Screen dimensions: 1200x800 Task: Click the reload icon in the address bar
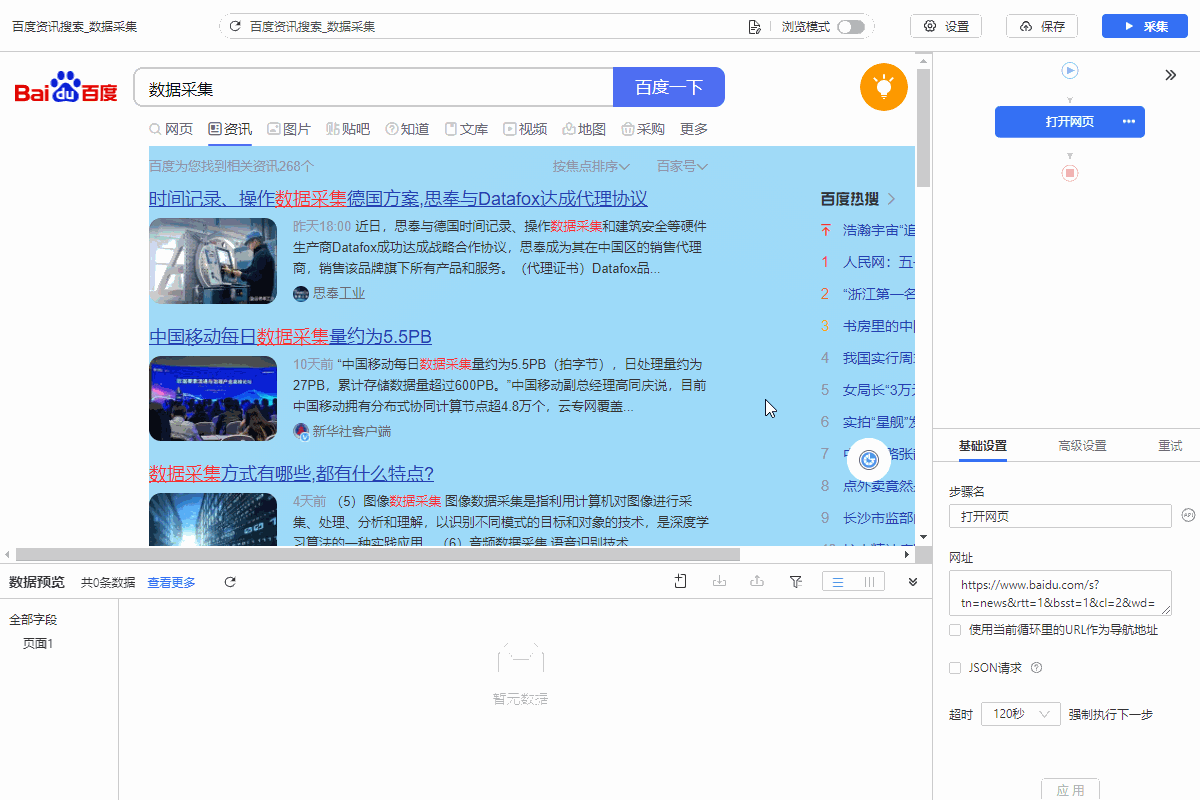(235, 27)
